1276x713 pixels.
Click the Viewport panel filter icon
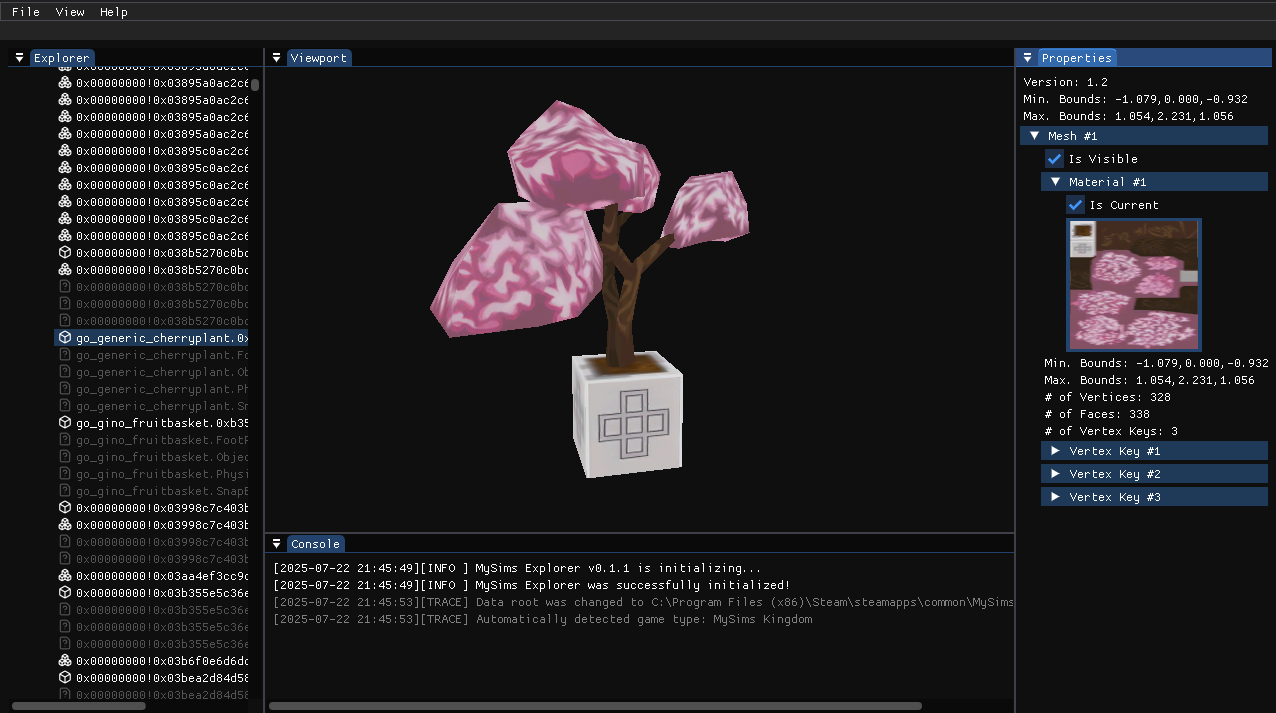pyautogui.click(x=275, y=57)
